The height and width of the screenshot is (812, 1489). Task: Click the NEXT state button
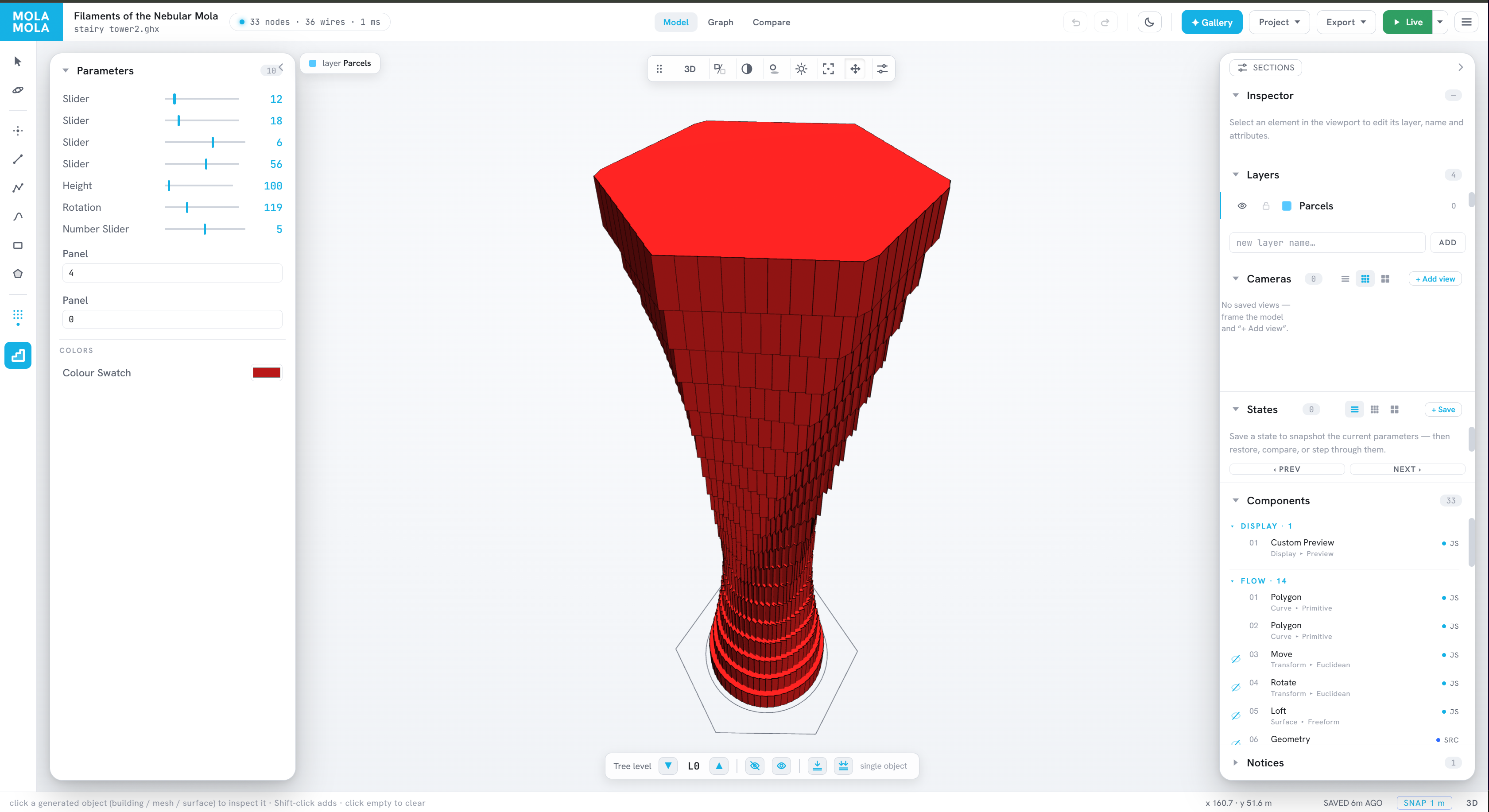point(1407,469)
